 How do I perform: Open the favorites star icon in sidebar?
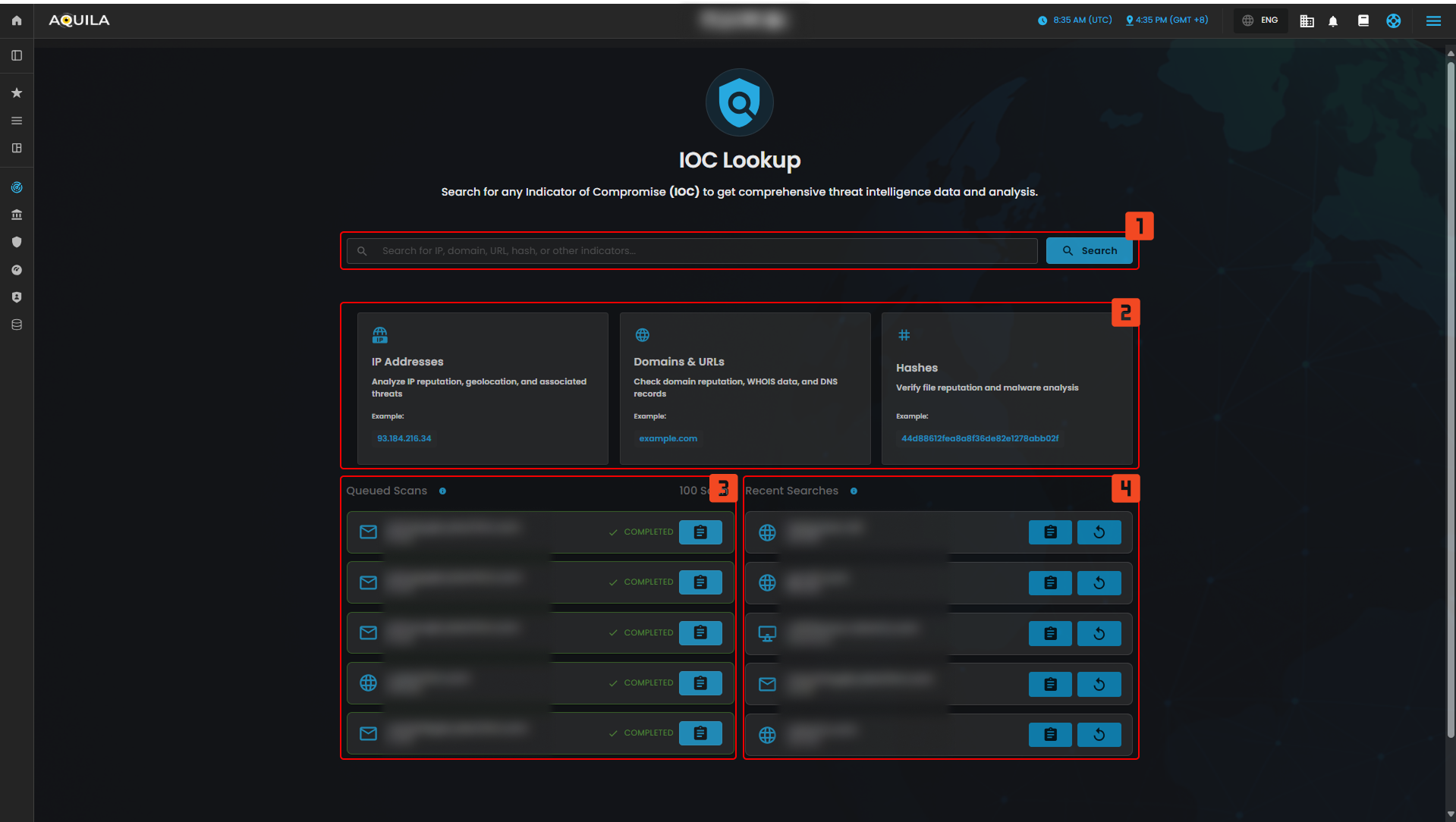pyautogui.click(x=17, y=93)
